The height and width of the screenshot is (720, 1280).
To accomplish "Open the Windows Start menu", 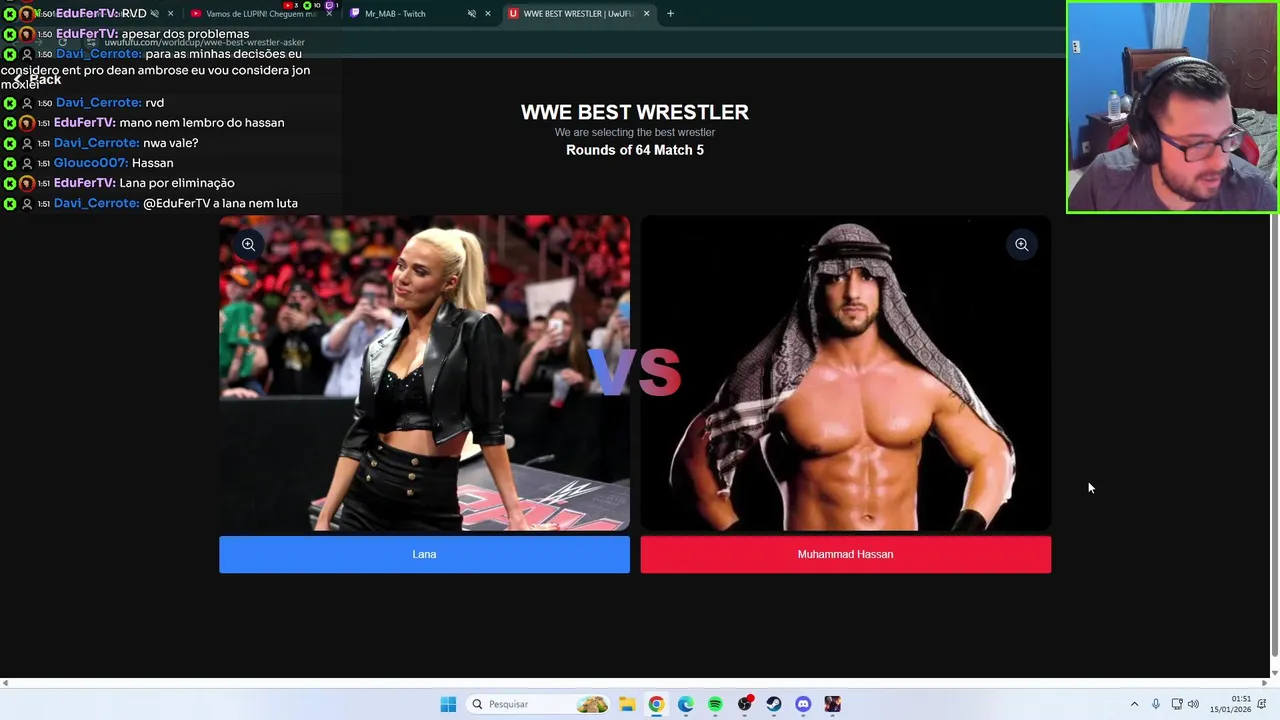I will (x=448, y=704).
